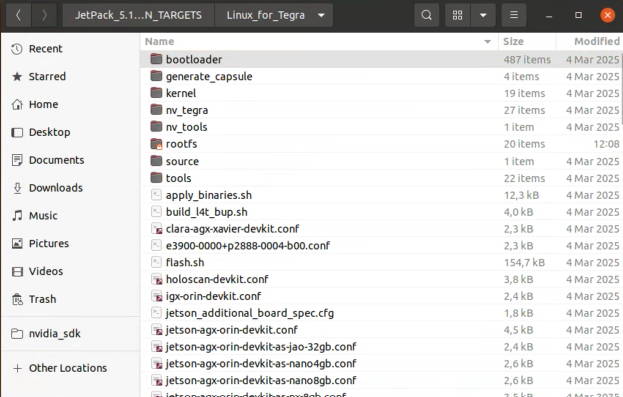Go forward using the forward arrow
623x397 pixels.
[x=44, y=15]
